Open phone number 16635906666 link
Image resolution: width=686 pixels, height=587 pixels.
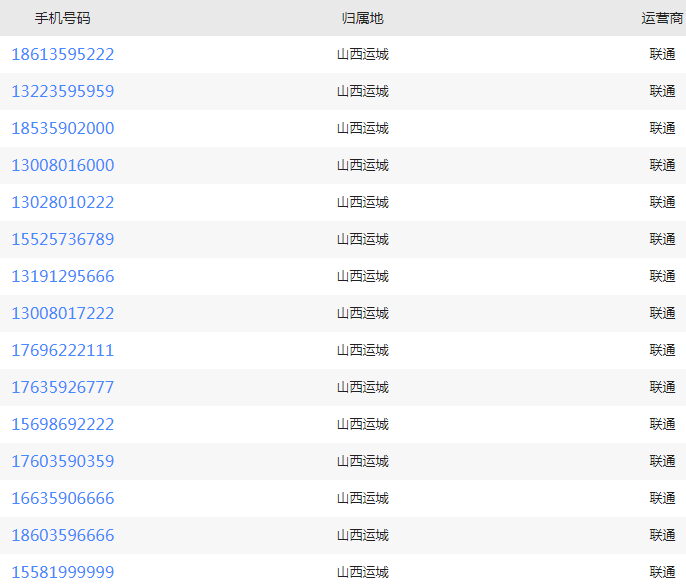pos(63,498)
